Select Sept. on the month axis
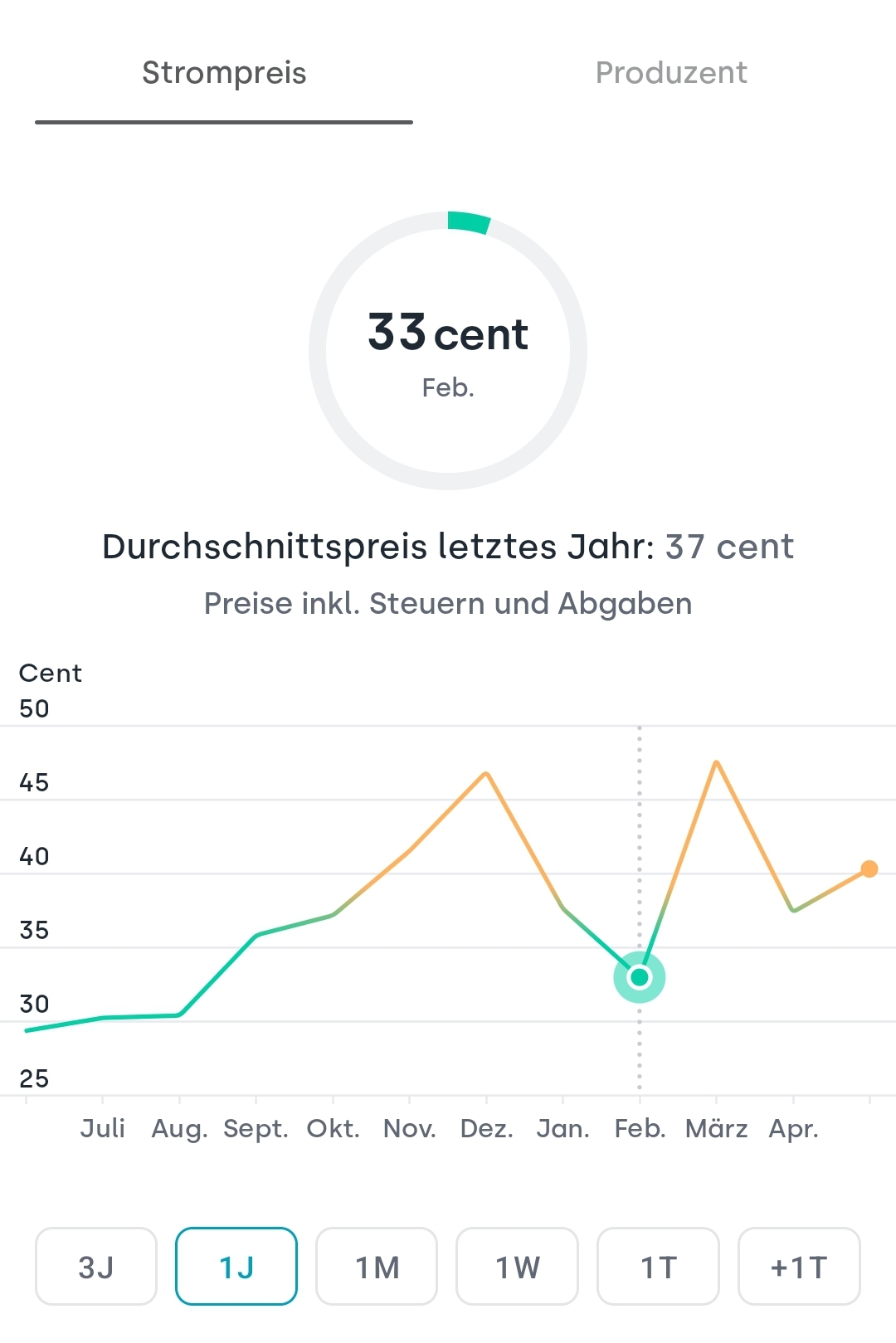The width and height of the screenshot is (896, 1343). [x=256, y=1129]
